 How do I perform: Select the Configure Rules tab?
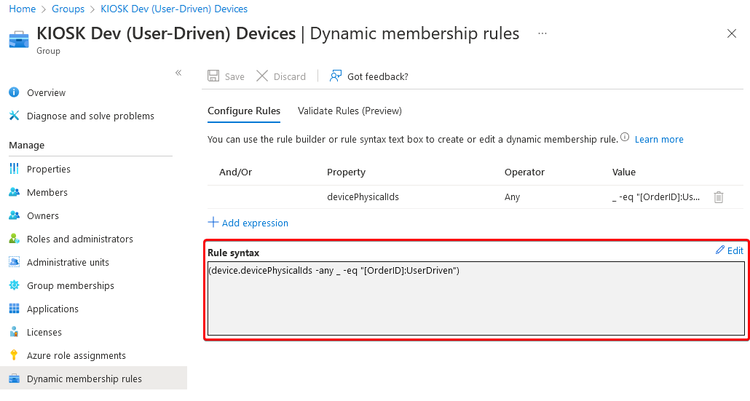(244, 111)
